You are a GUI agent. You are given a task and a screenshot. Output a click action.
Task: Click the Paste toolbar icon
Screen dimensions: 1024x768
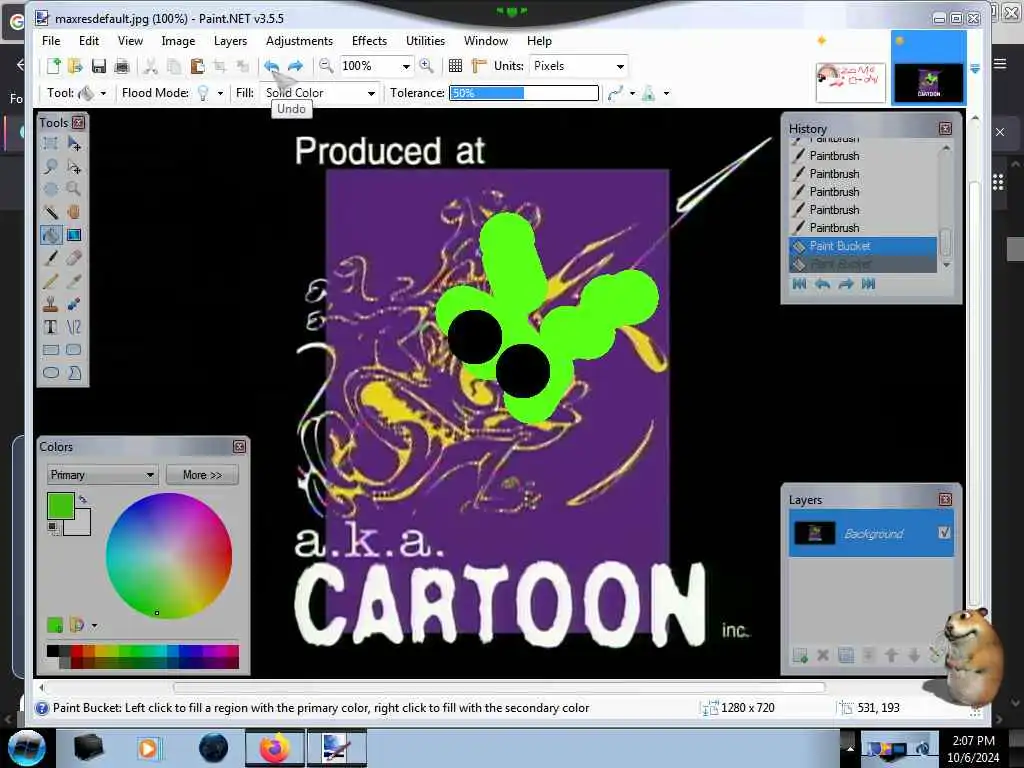click(x=197, y=66)
